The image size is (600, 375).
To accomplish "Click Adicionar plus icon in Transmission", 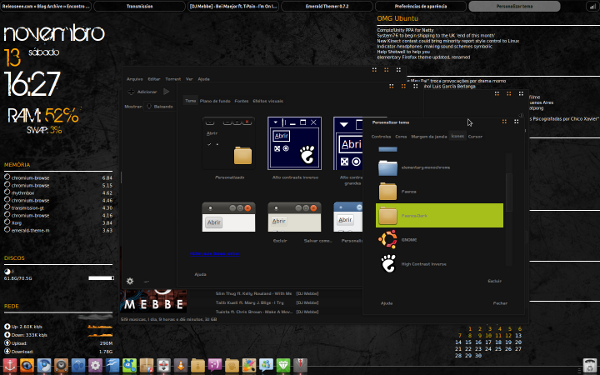I will click(x=131, y=92).
